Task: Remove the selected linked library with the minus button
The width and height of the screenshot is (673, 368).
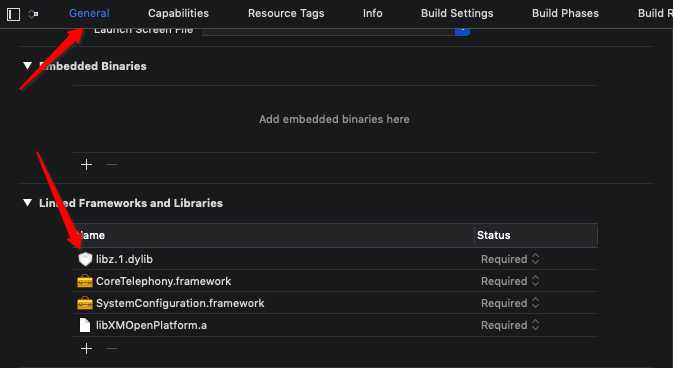Action: [112, 348]
